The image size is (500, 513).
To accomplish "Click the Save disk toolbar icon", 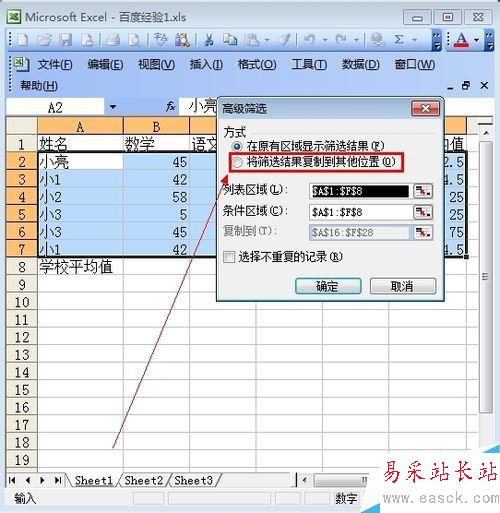I will [66, 40].
